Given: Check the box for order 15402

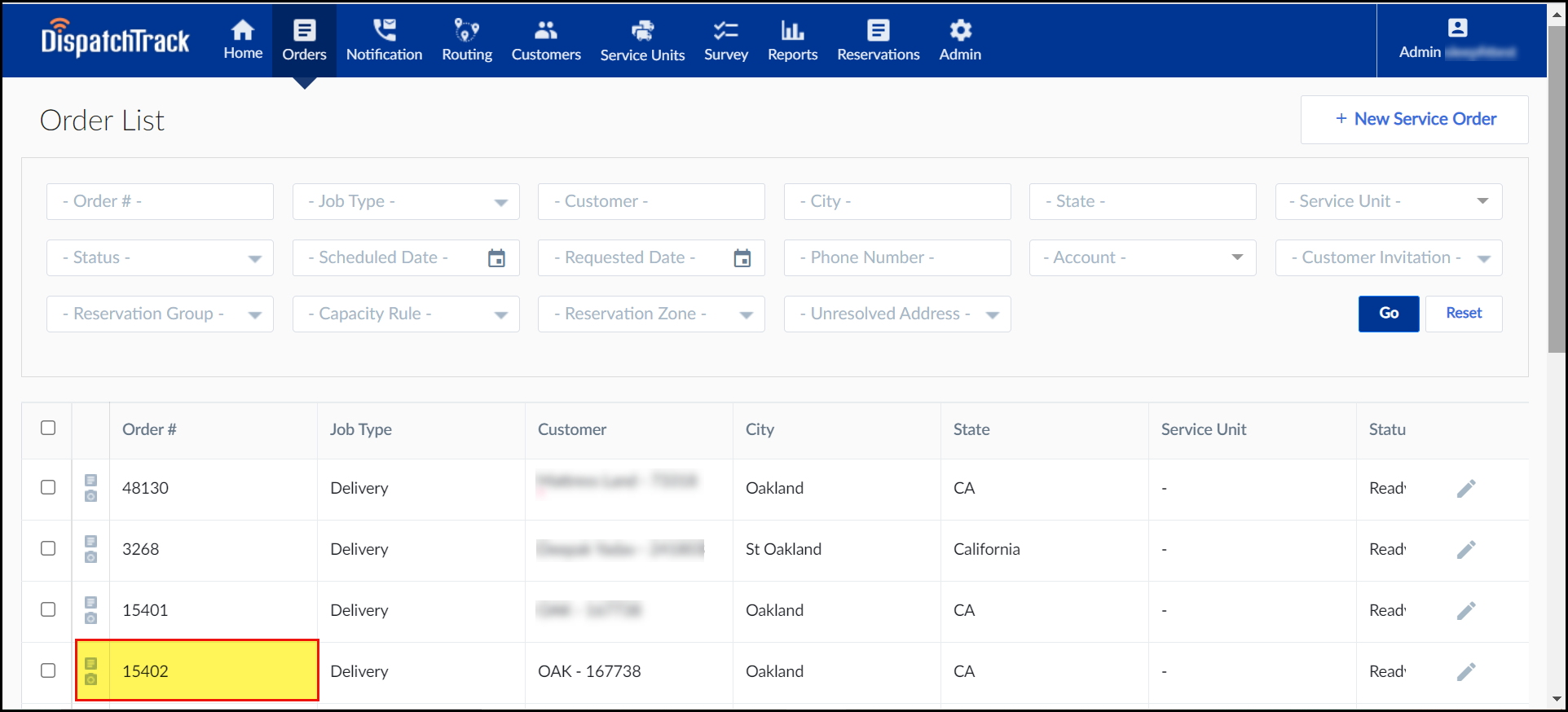Looking at the screenshot, I should tap(48, 670).
